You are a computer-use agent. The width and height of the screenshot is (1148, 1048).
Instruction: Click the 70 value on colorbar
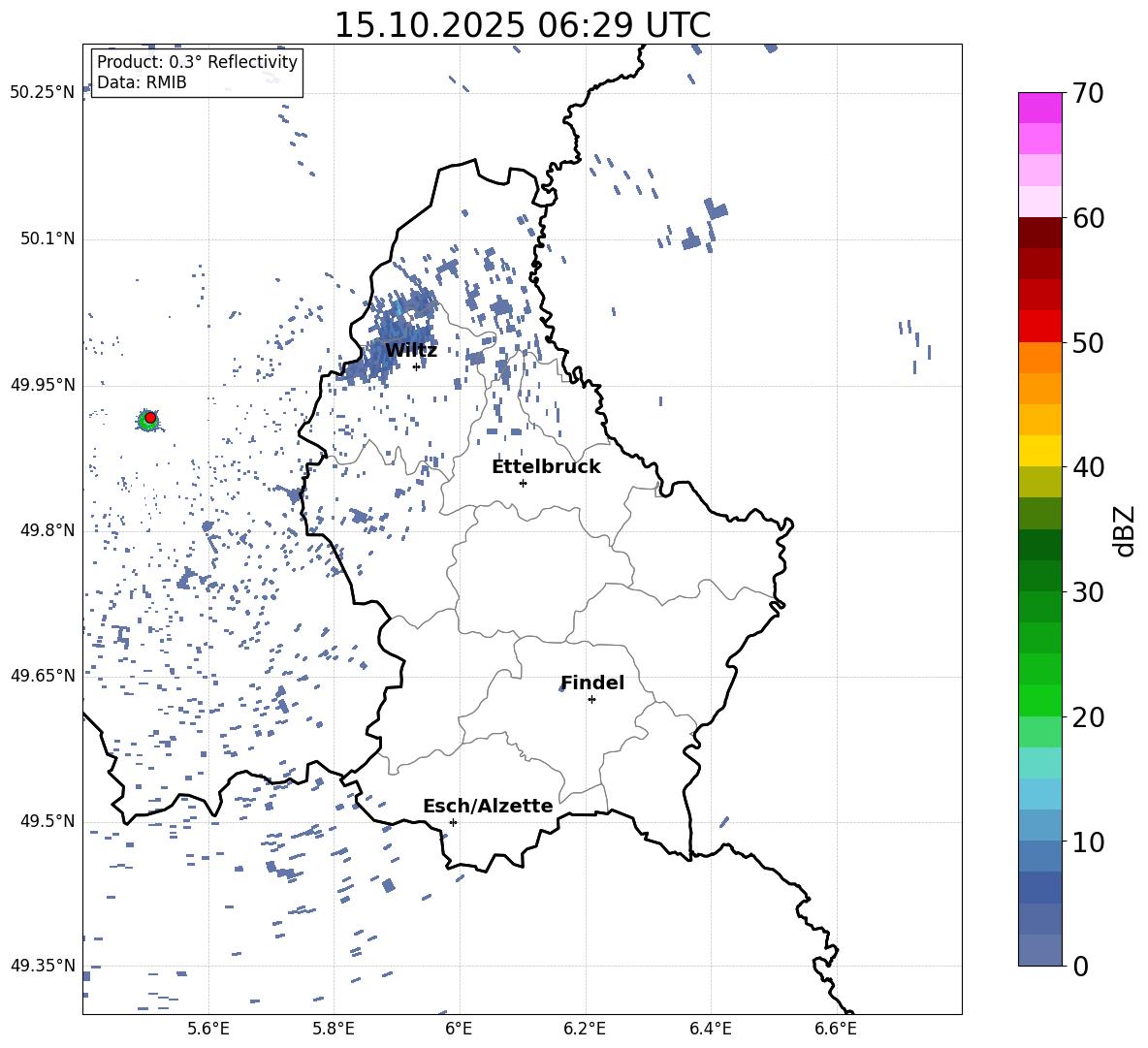point(1088,94)
